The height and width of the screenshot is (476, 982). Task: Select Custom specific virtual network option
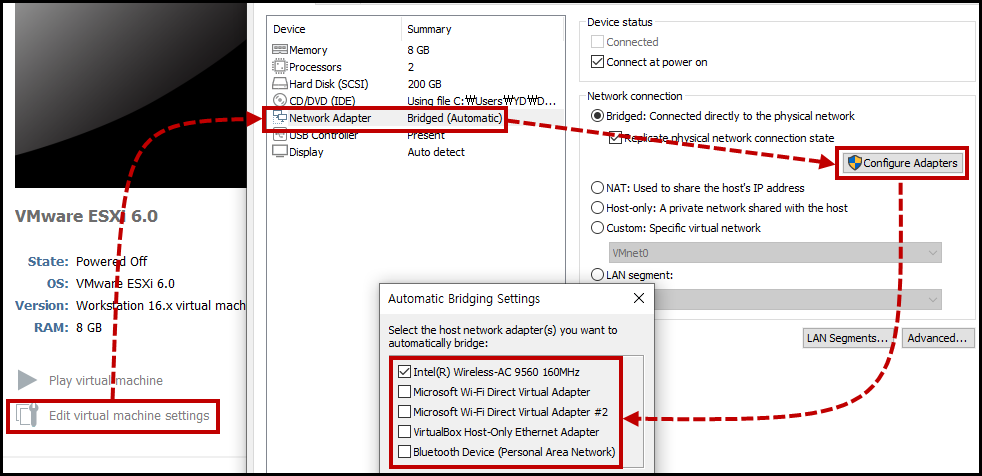click(597, 228)
